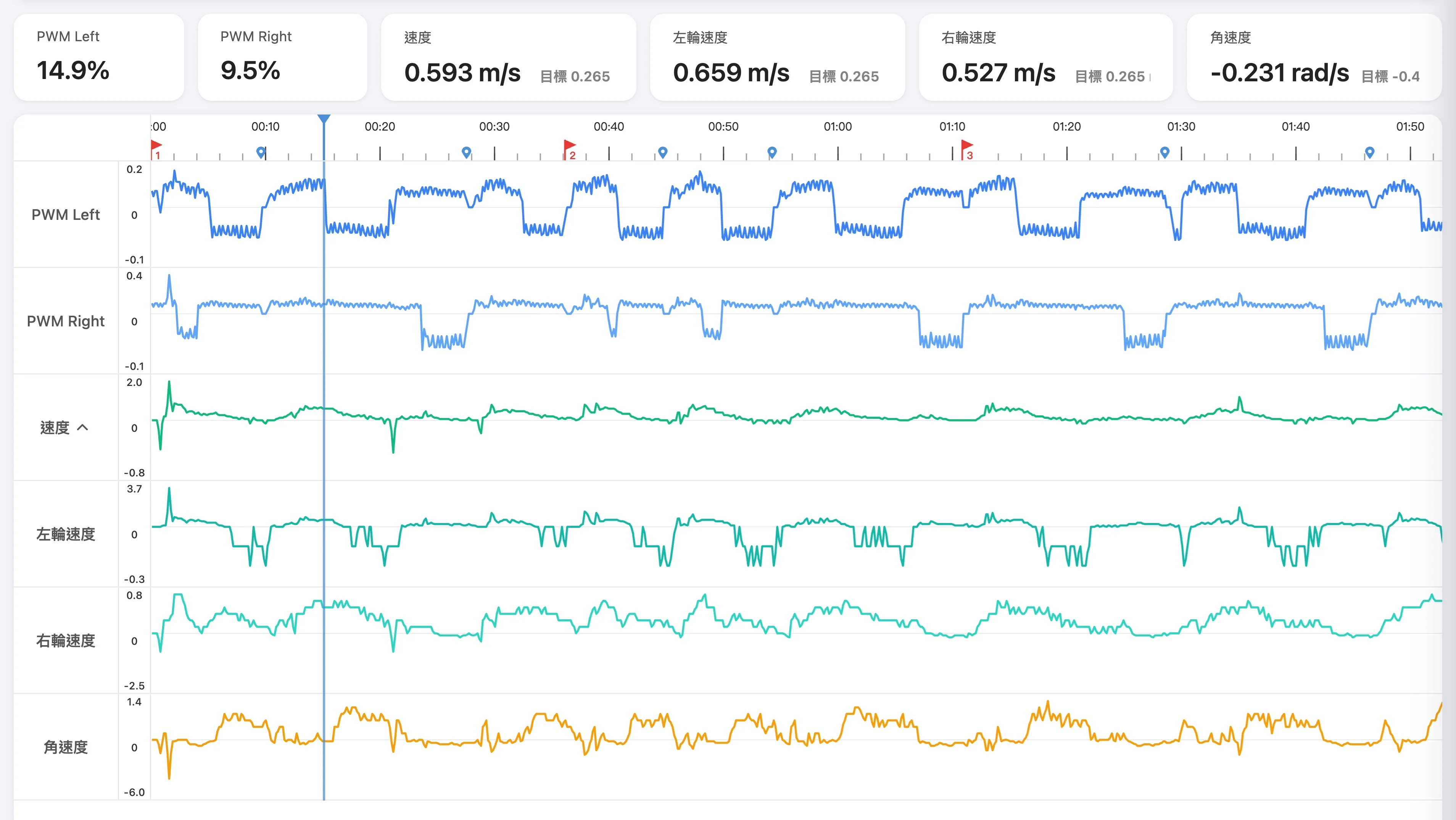Click red flag marker 1 on timeline
The width and height of the screenshot is (1456, 820).
pyautogui.click(x=156, y=149)
